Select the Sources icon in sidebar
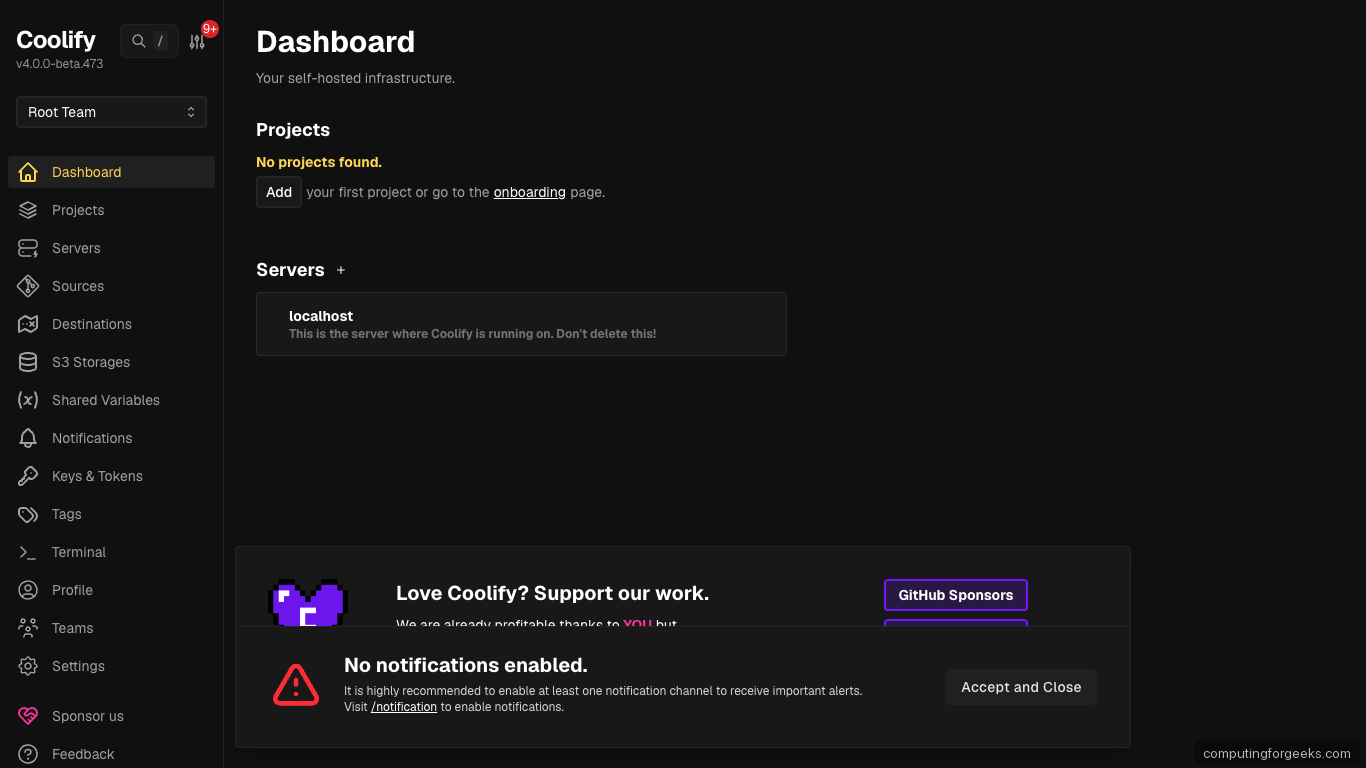Screen dimensions: 1366x768 tap(28, 286)
